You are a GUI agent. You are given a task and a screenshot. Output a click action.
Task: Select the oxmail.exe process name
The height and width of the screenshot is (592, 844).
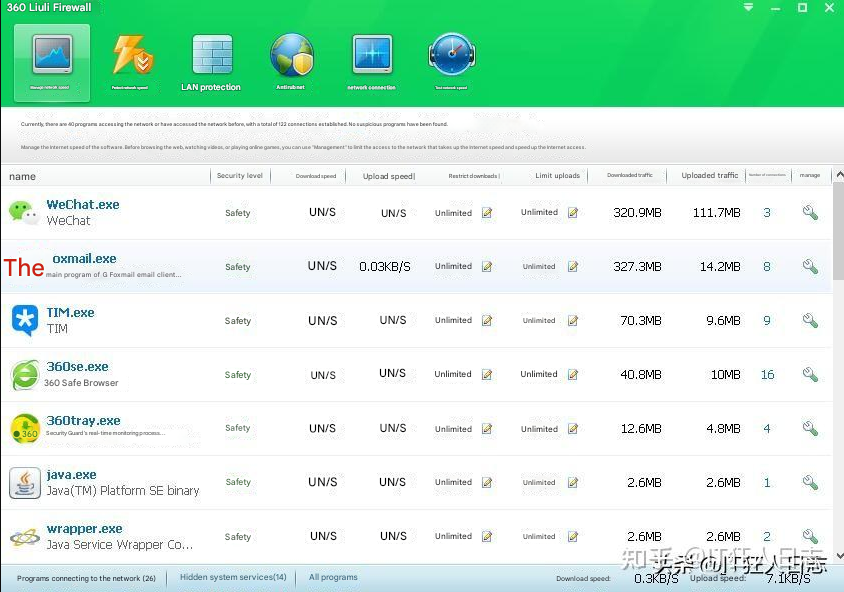point(85,259)
